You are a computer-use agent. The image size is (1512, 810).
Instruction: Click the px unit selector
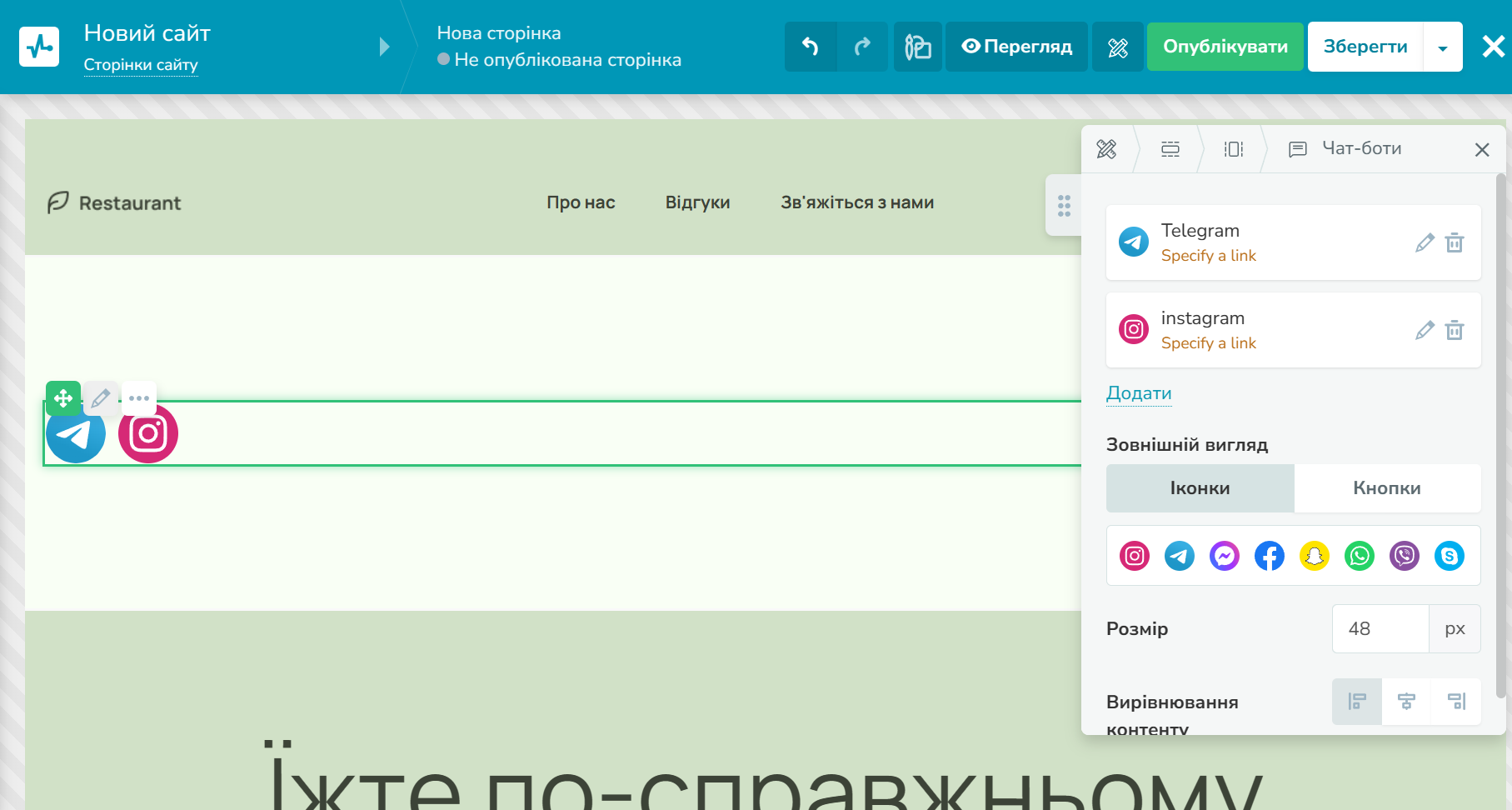click(x=1455, y=629)
